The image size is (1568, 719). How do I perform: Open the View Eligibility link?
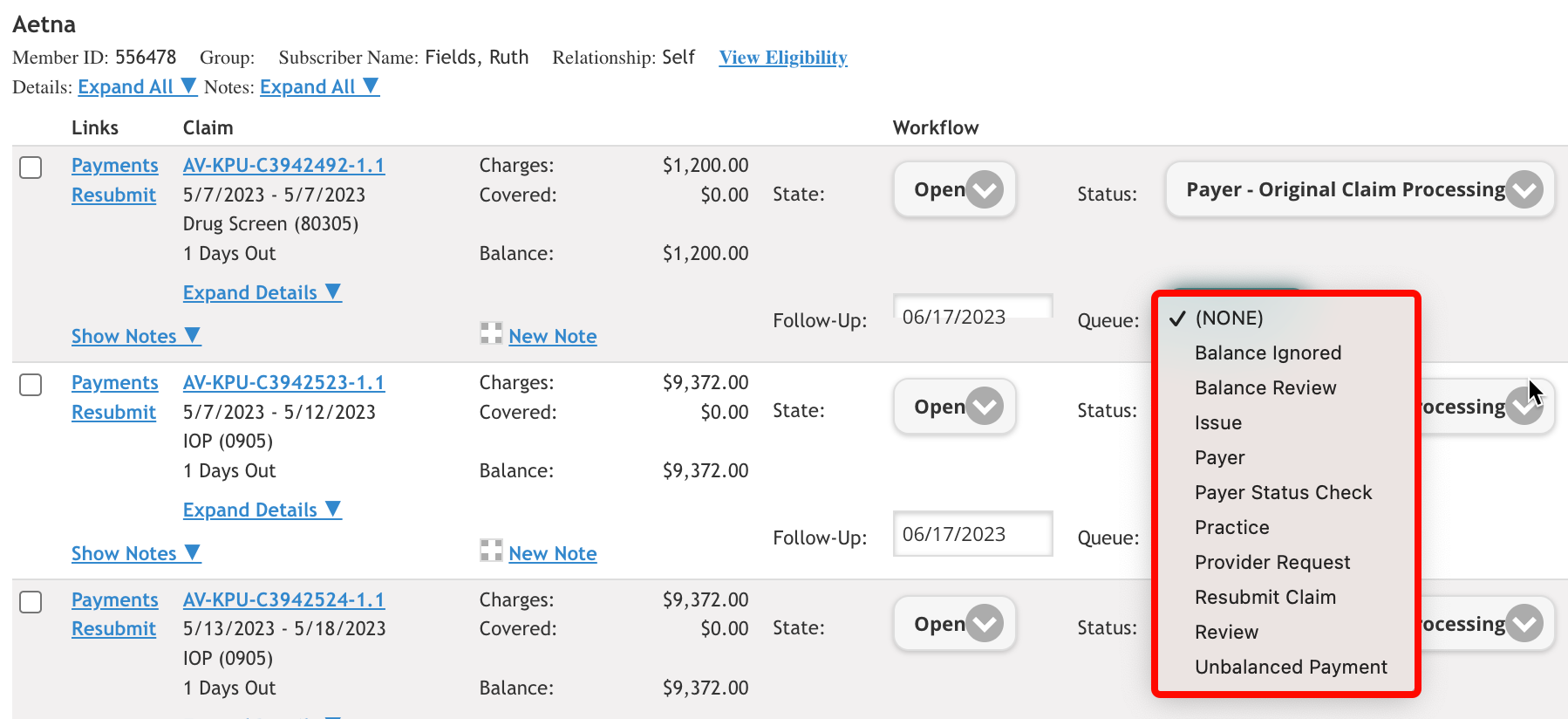[782, 58]
